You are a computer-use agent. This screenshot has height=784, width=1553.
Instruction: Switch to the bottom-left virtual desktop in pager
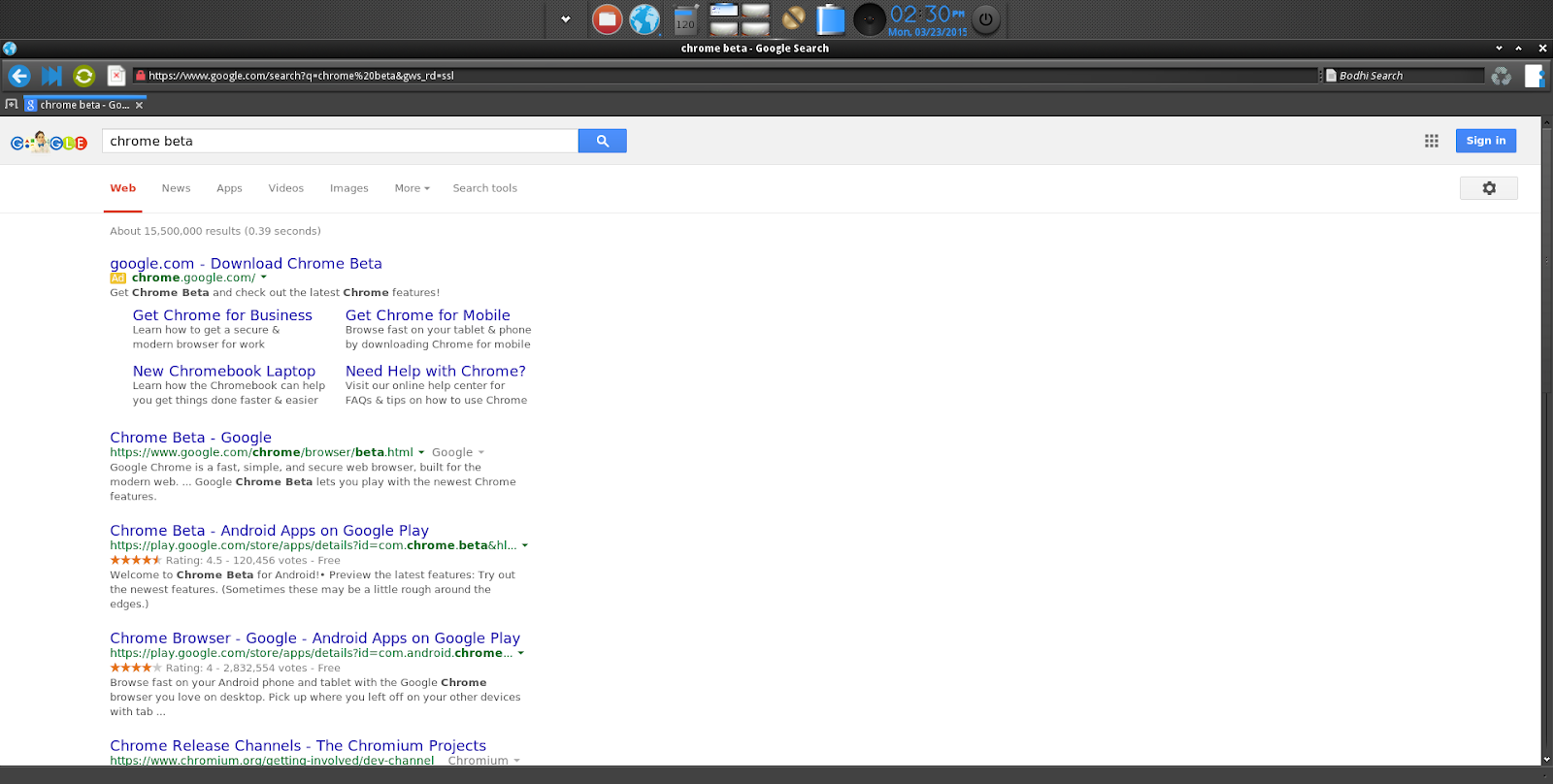point(724,28)
